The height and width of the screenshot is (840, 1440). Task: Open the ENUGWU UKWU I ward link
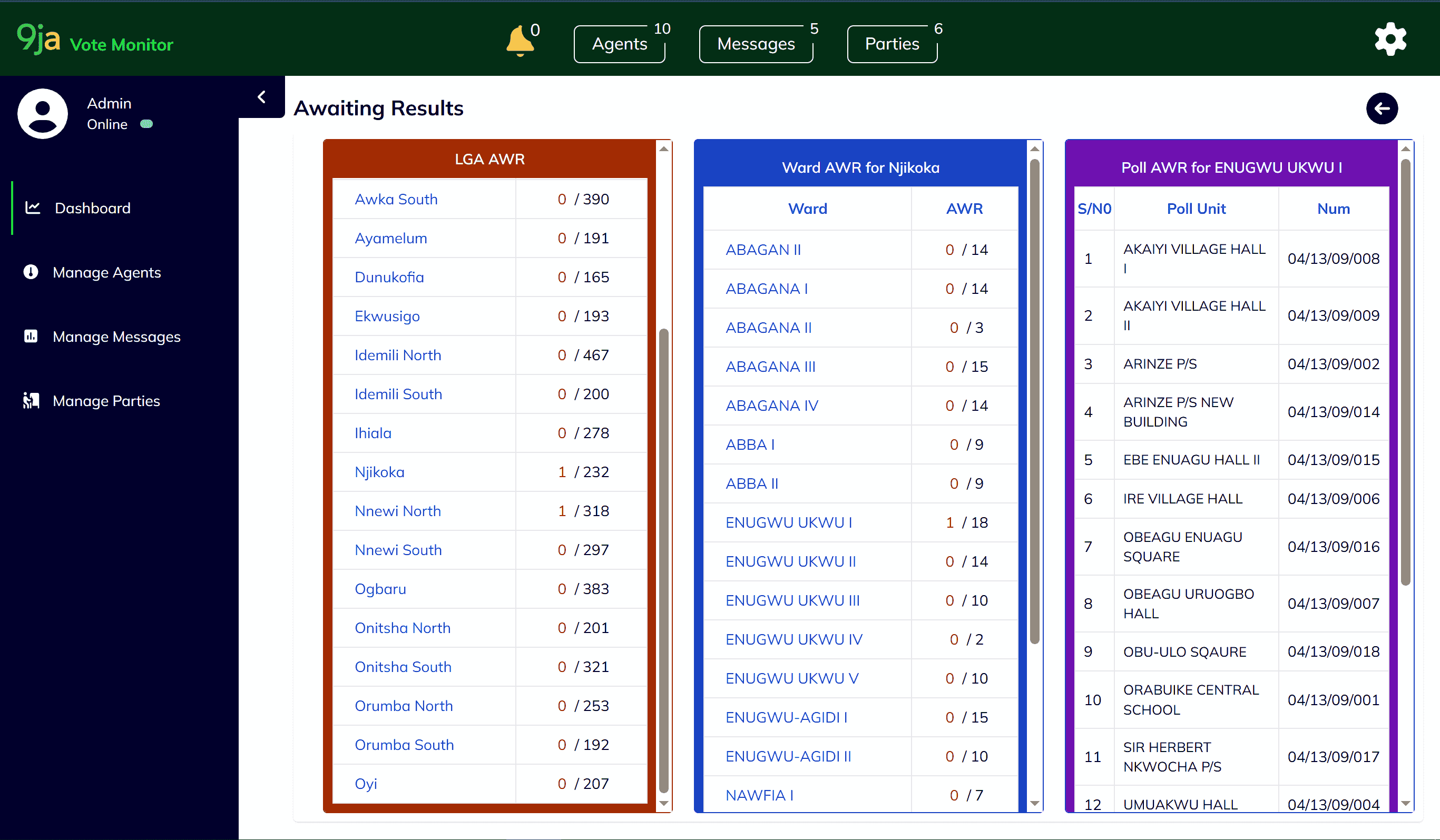789,522
